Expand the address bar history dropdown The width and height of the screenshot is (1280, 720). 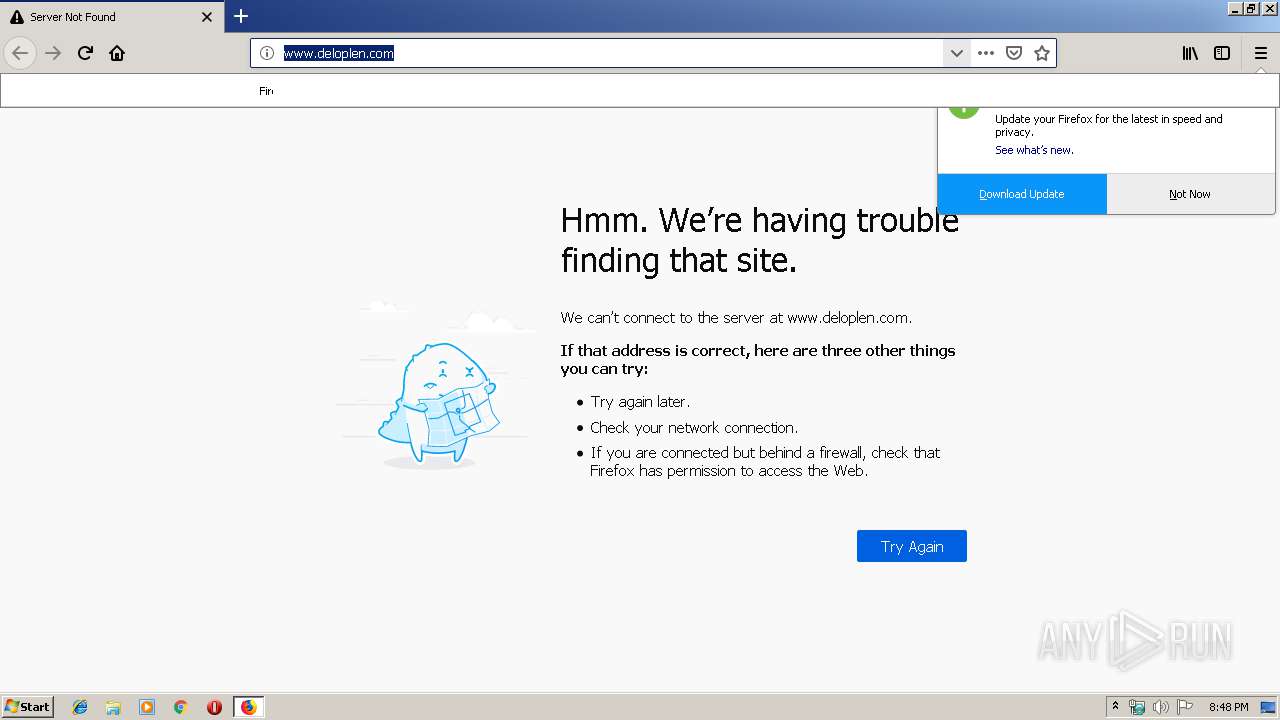coord(956,53)
